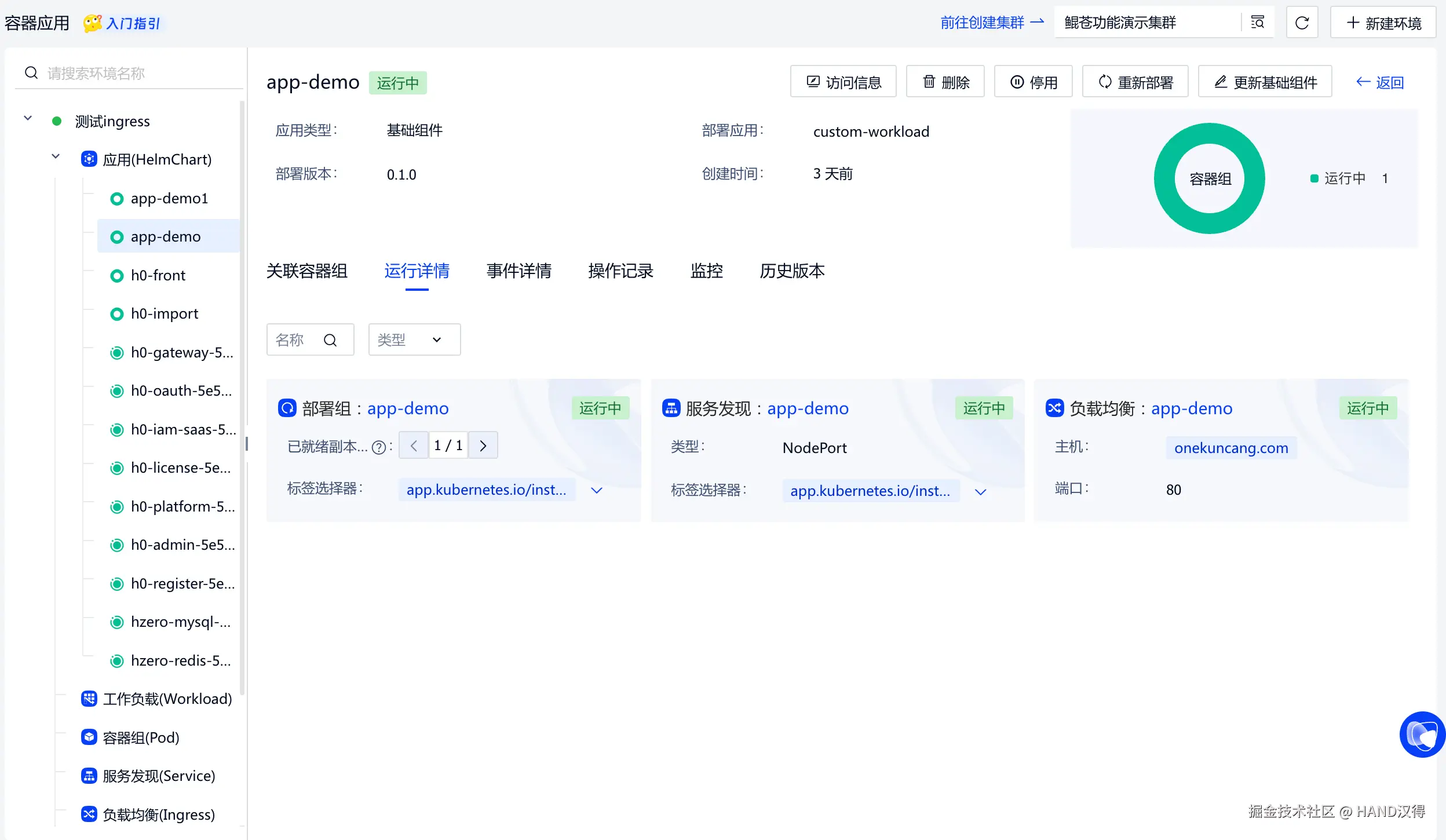Open cluster search list icon

tap(1257, 23)
